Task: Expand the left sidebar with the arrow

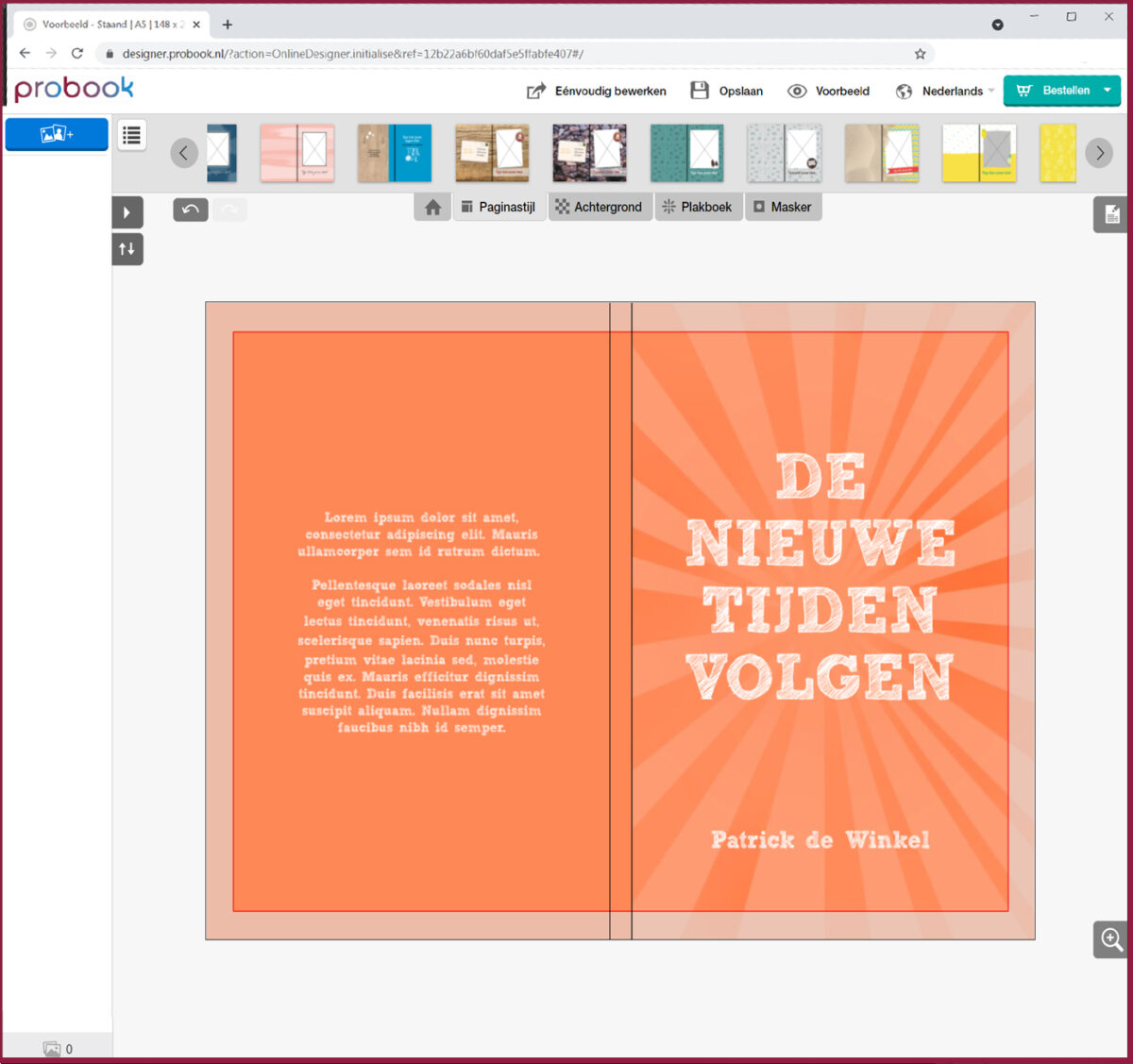Action: point(128,211)
